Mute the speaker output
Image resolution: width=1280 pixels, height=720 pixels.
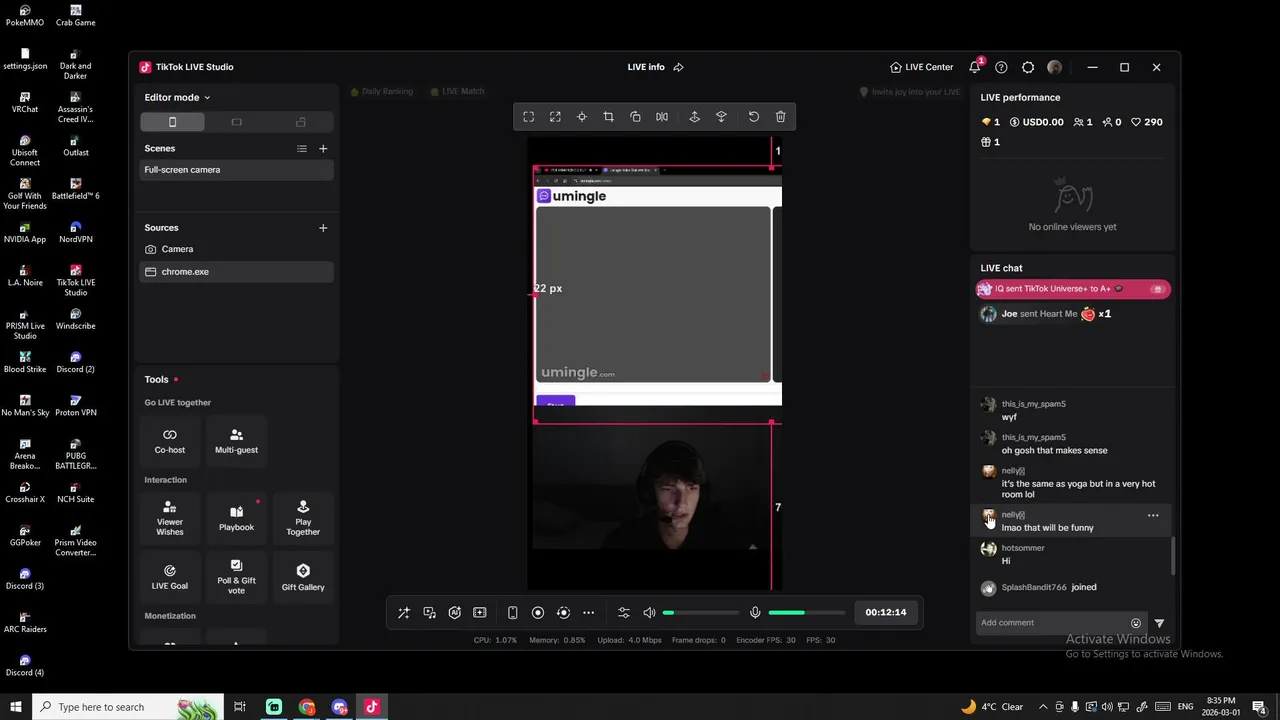[649, 613]
